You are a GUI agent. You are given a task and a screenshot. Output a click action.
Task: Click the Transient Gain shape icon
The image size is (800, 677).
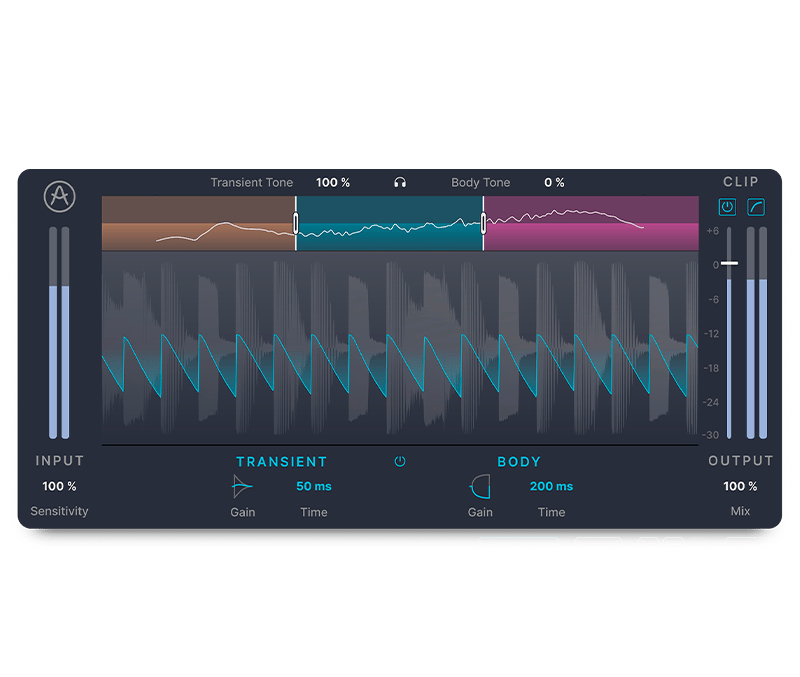pos(242,487)
